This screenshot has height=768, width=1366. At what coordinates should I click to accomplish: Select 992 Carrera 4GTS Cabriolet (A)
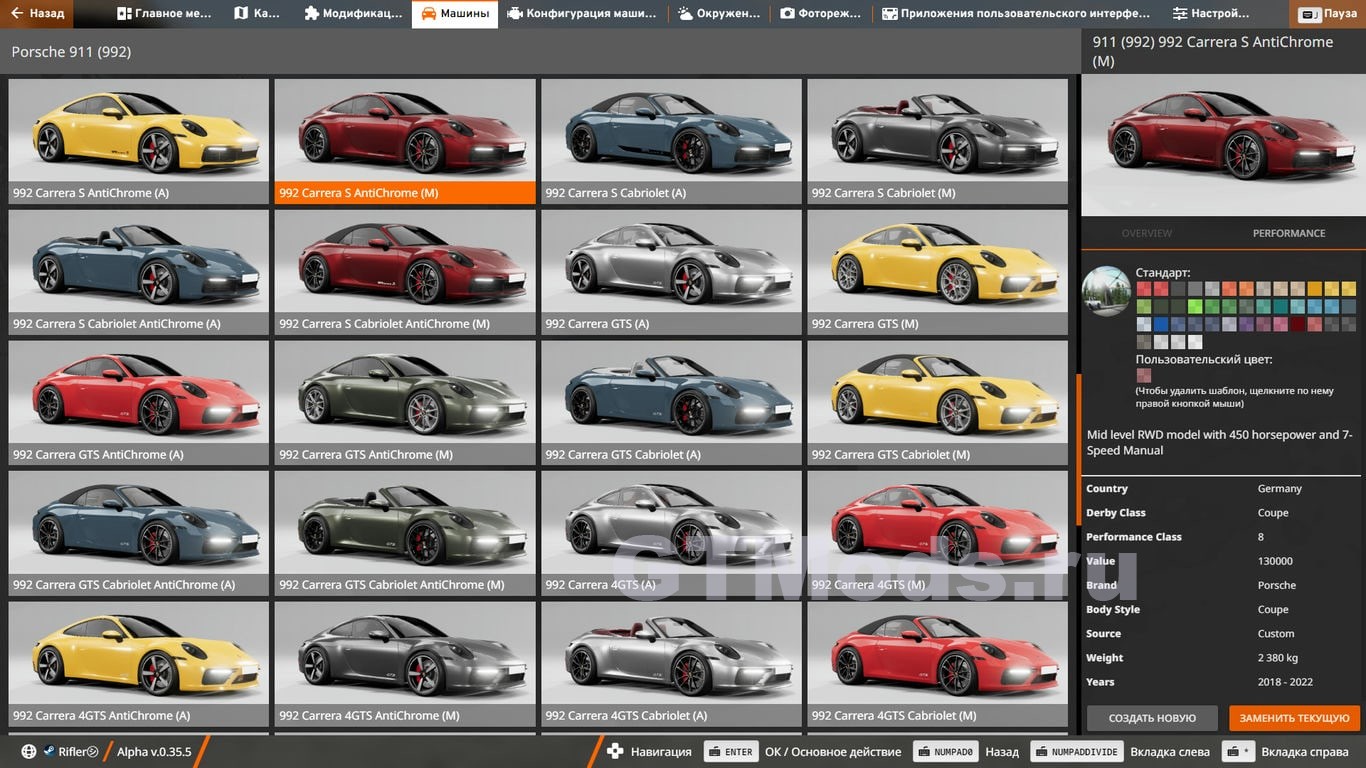pos(671,664)
